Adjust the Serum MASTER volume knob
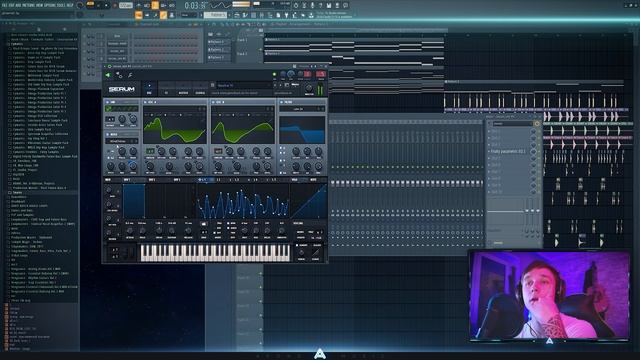The height and width of the screenshot is (360, 640). [x=309, y=88]
